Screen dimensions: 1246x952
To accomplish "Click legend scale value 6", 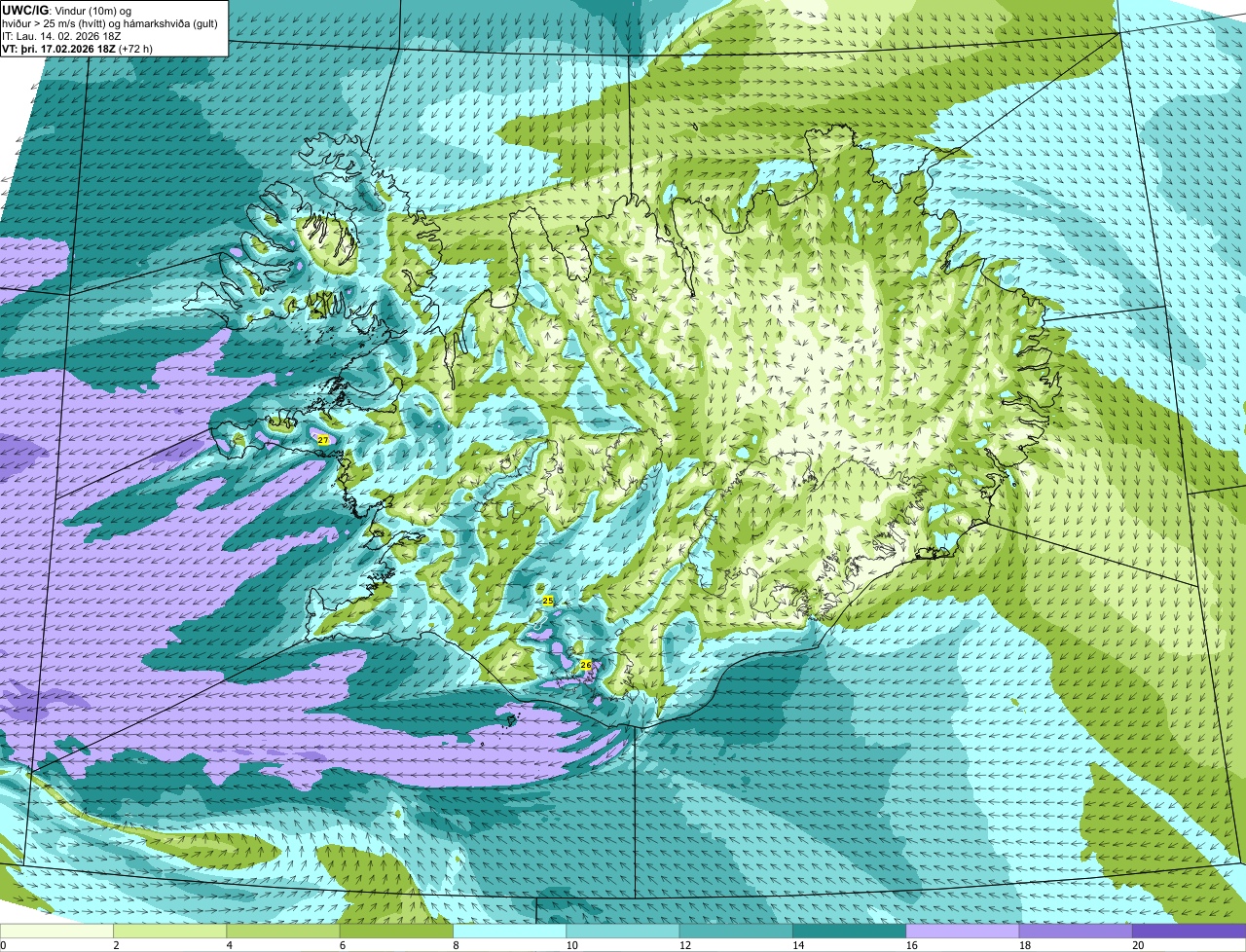I will point(343,945).
